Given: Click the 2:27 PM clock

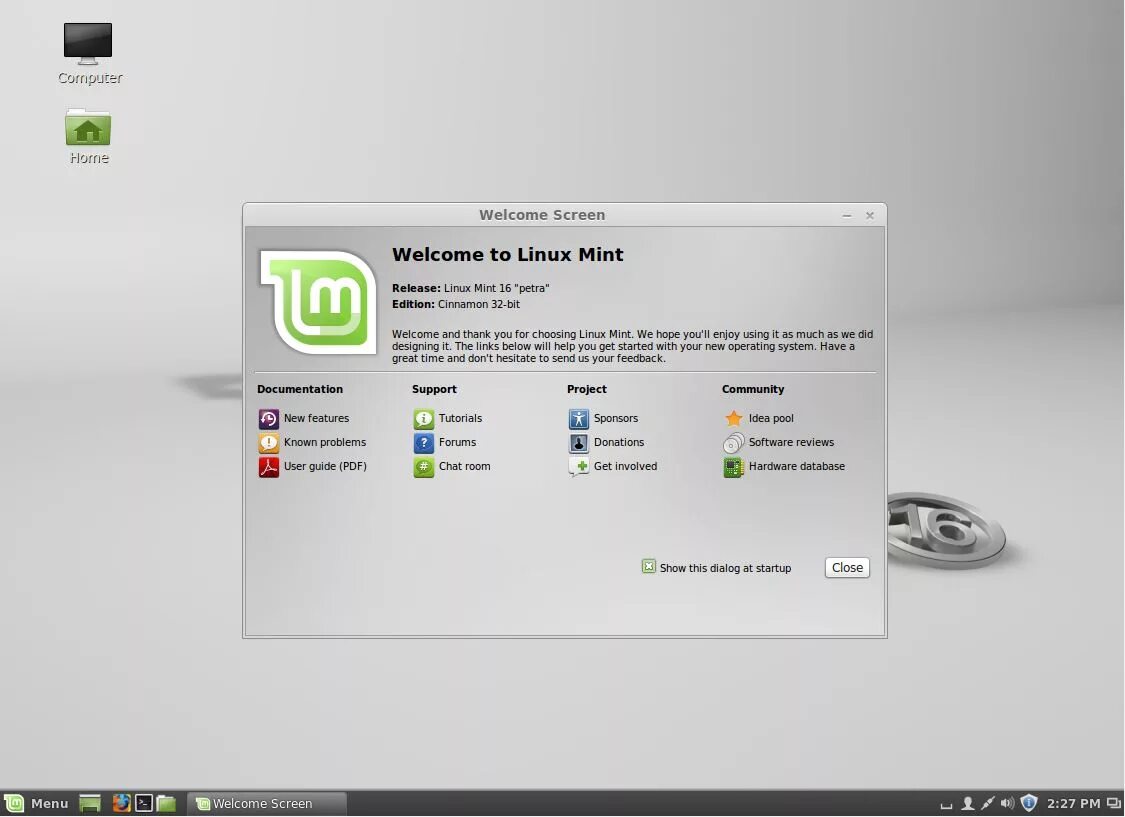Looking at the screenshot, I should tap(1073, 803).
